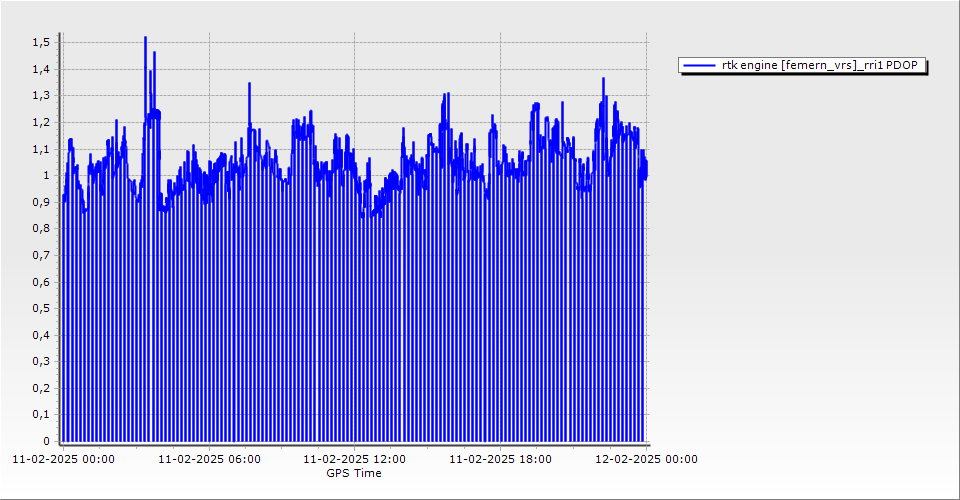This screenshot has width=960, height=500.
Task: Click the 0,3 Y-axis tick label
Action: [x=40, y=361]
